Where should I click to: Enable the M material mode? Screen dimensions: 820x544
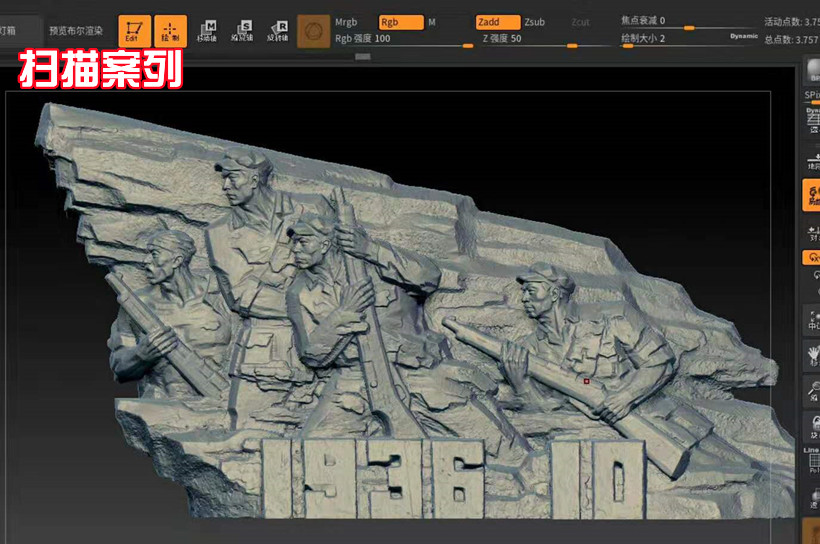point(432,21)
